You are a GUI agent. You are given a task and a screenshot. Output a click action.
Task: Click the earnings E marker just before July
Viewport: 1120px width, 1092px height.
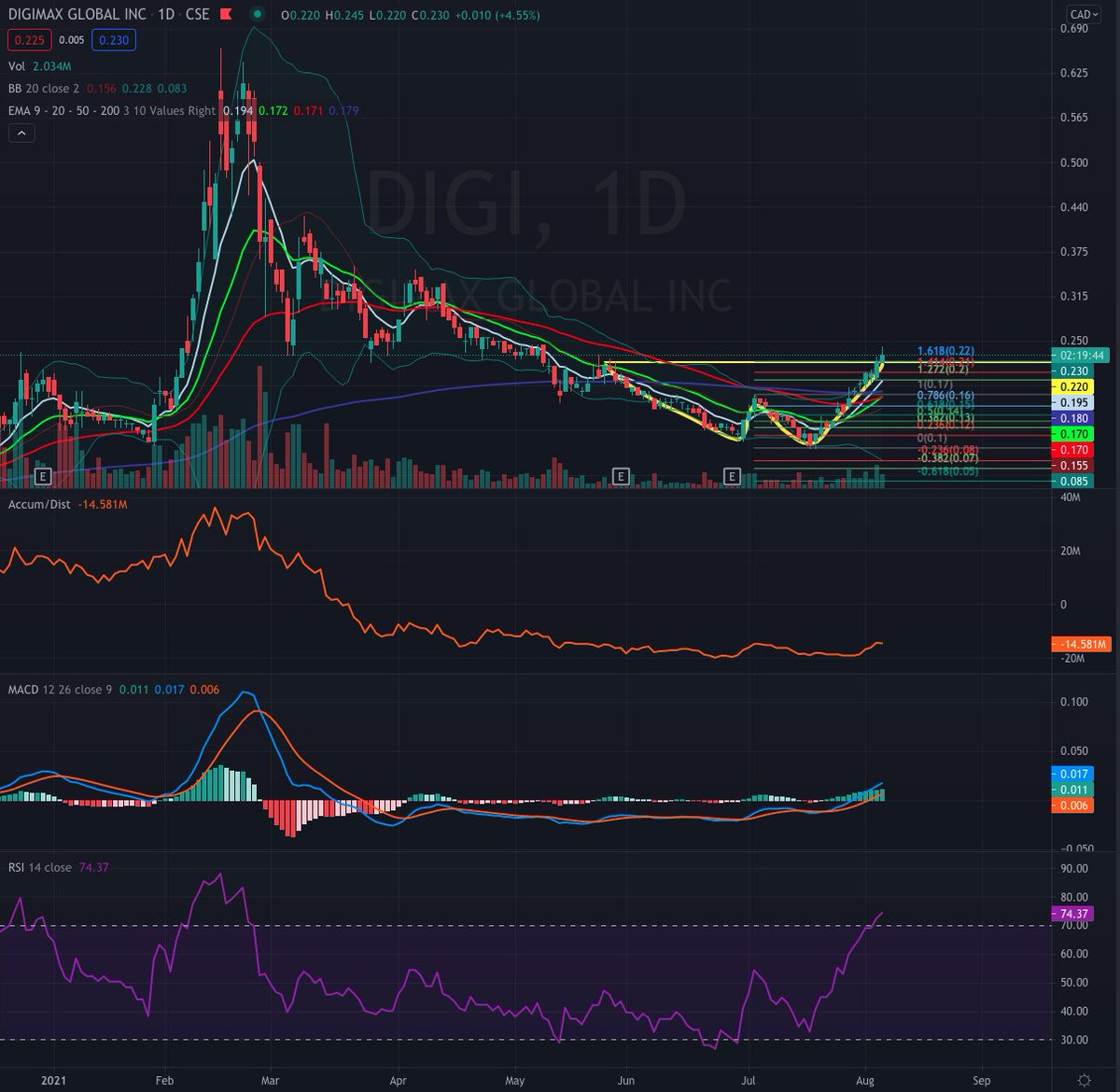click(x=733, y=477)
